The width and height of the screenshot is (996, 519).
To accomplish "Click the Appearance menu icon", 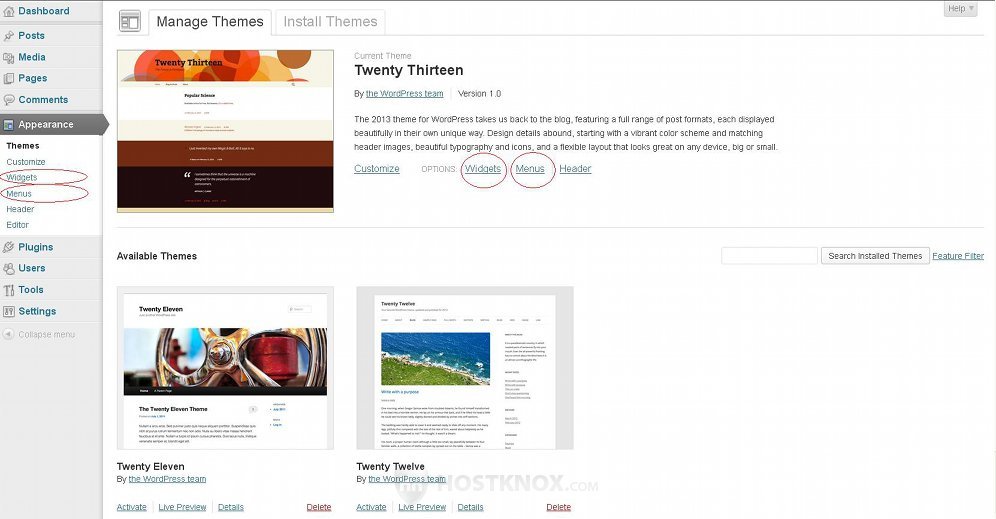I will click(8, 125).
